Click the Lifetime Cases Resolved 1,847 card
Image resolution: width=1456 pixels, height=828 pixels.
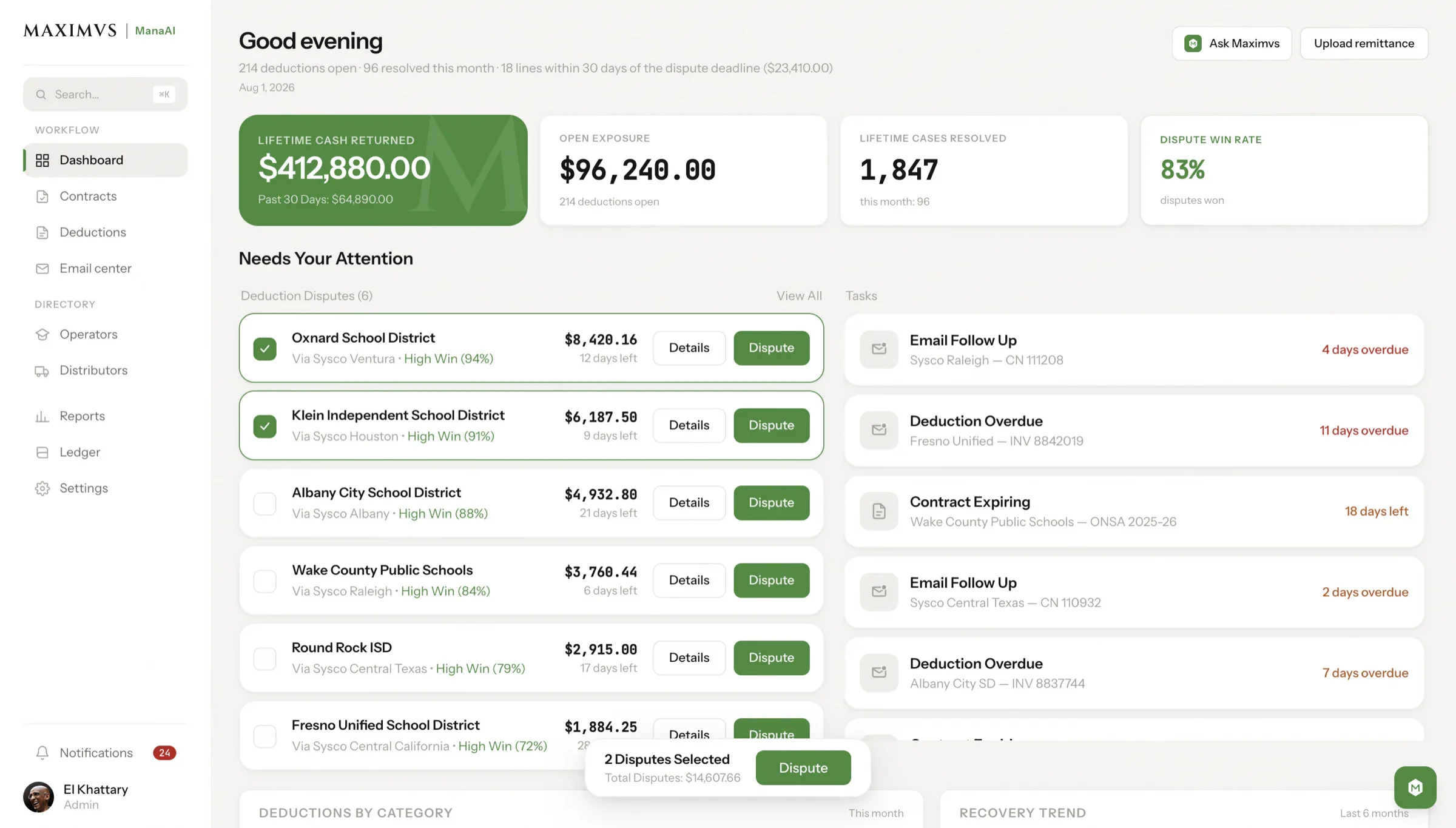984,170
